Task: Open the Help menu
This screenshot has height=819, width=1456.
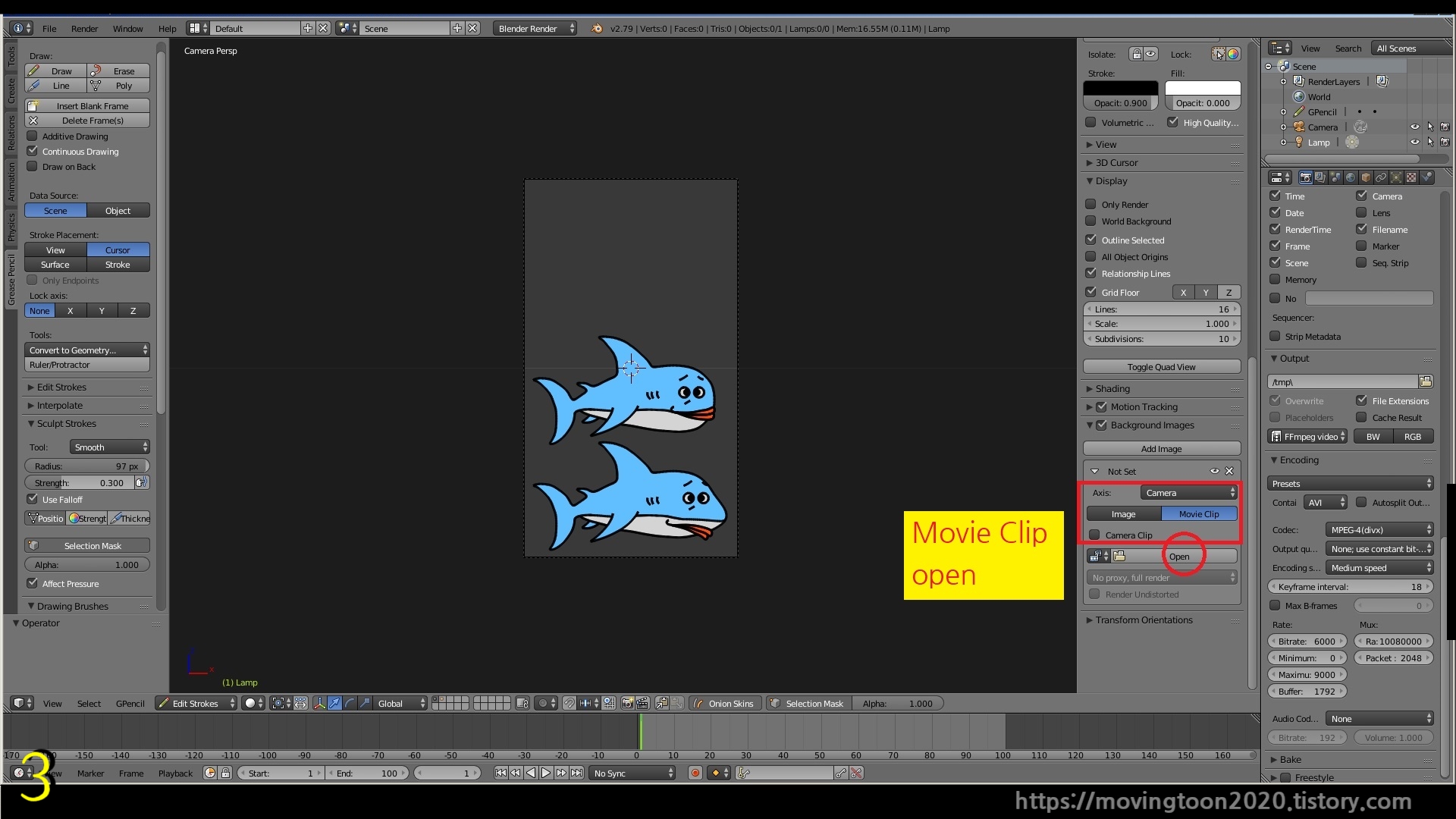Action: 167,28
